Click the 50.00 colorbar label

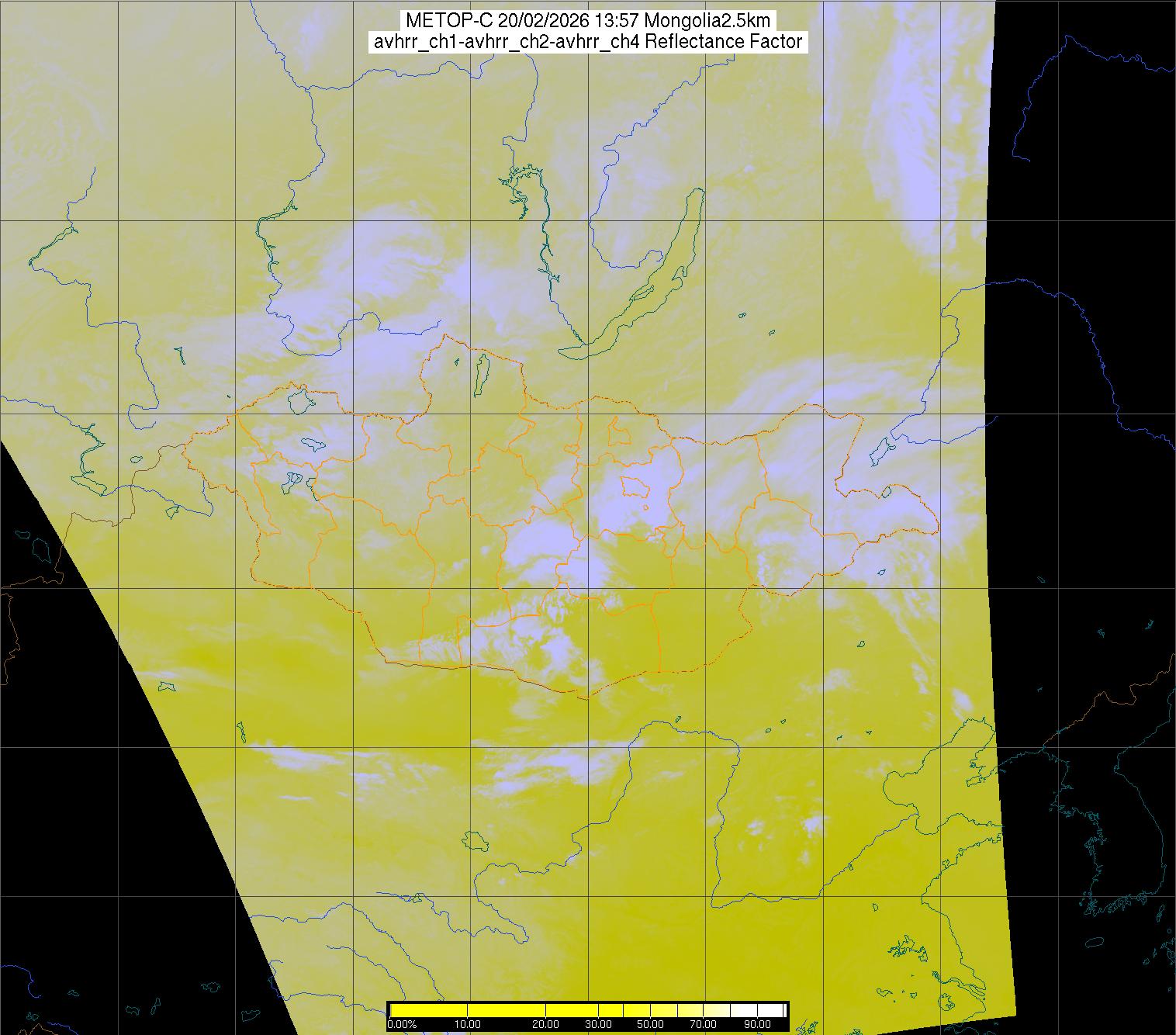pos(650,1025)
